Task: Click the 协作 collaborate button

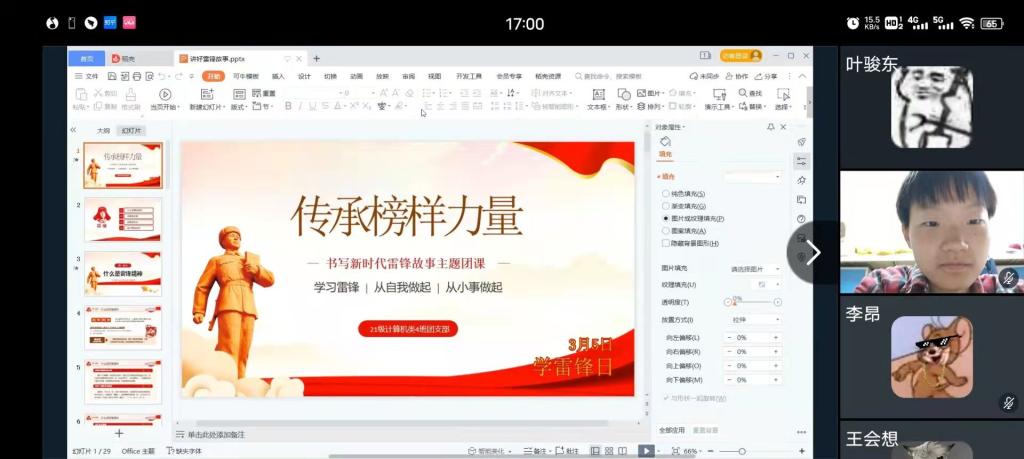Action: pyautogui.click(x=738, y=76)
